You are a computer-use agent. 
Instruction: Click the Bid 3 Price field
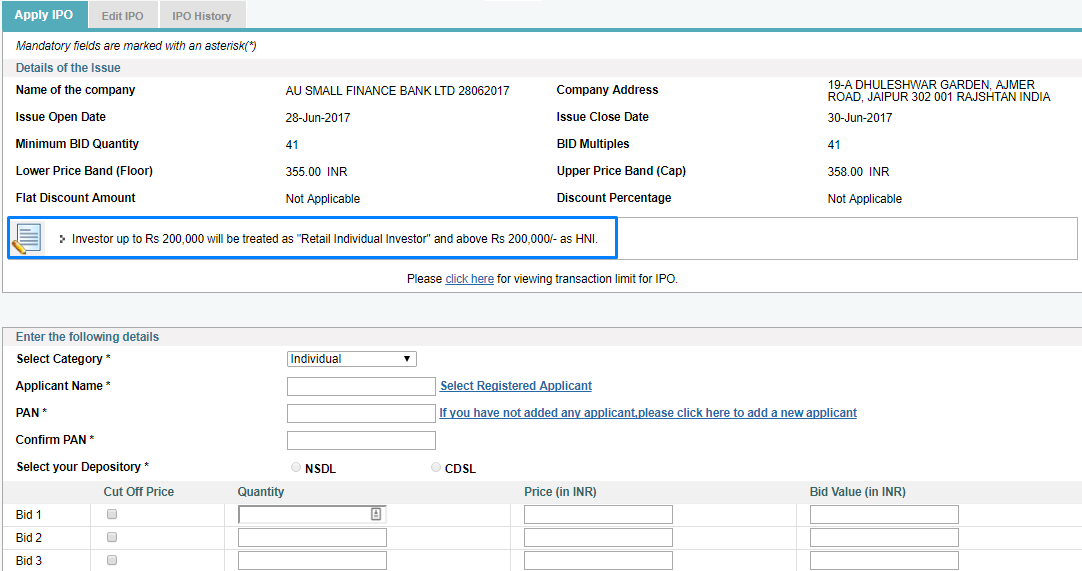598,560
